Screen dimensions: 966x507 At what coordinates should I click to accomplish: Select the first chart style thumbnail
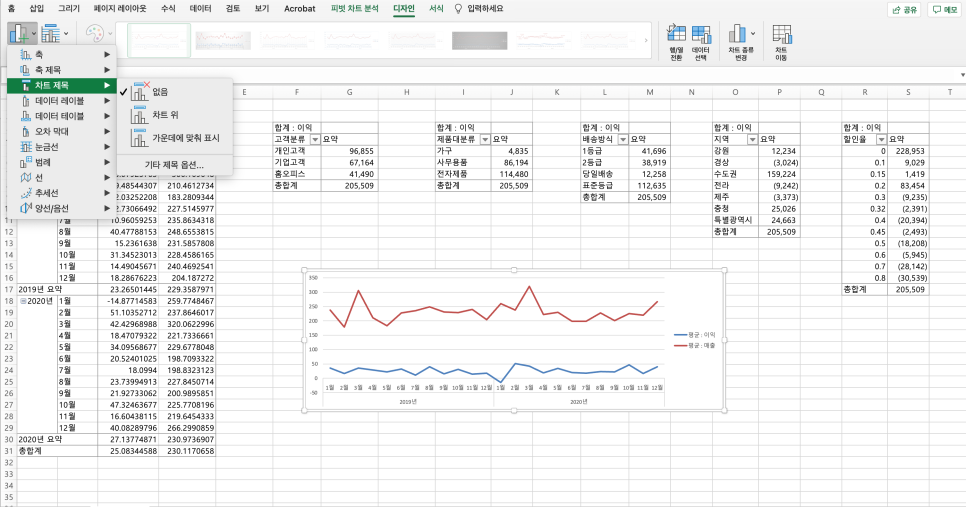click(159, 41)
